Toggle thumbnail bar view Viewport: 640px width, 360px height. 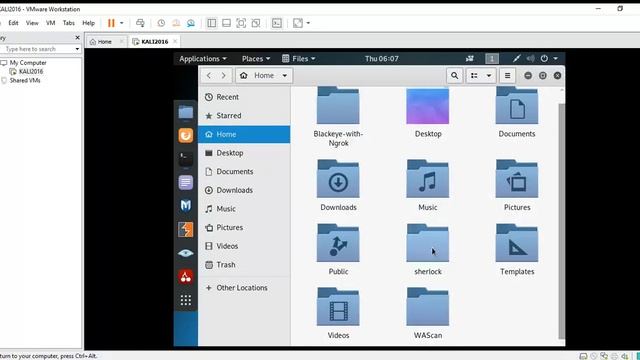coord(226,23)
